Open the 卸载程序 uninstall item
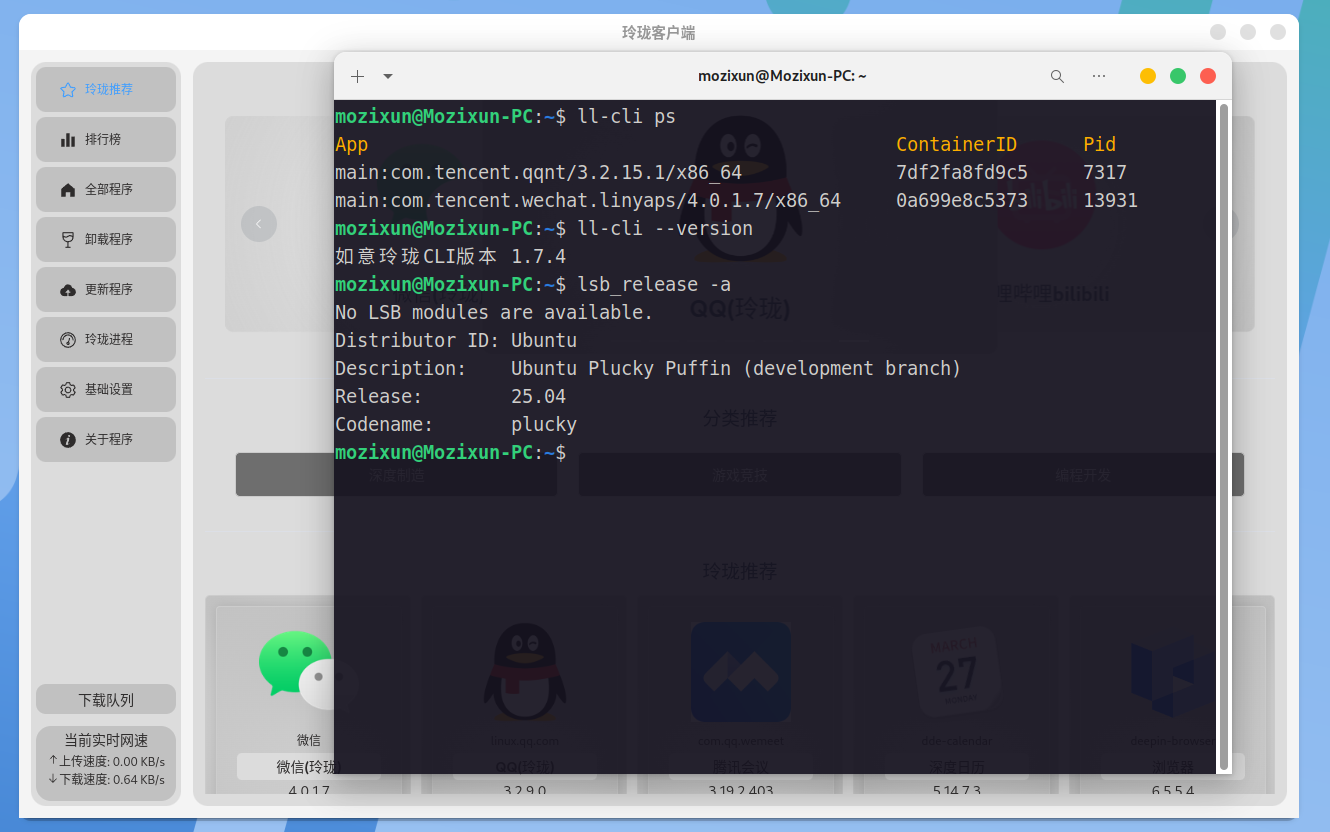 106,239
